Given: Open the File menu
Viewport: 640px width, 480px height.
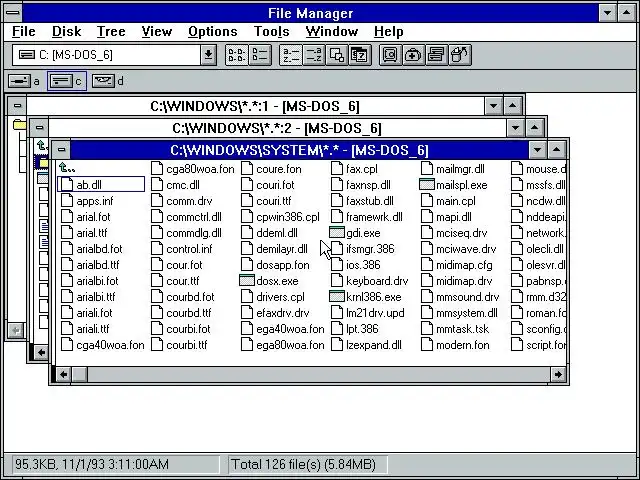Looking at the screenshot, I should pos(24,31).
